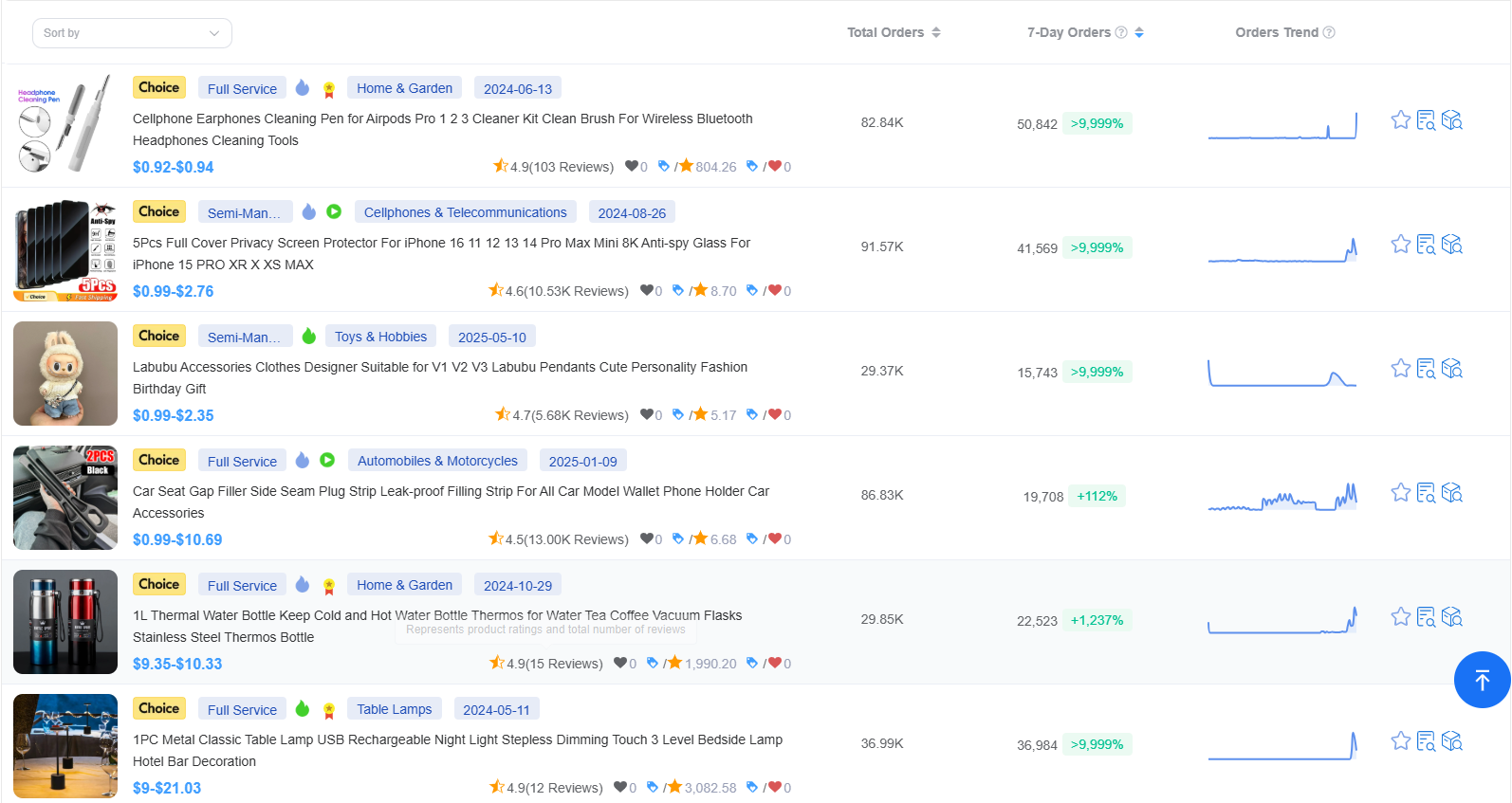Click the medal badge icon on Cellphone Earphones row
Image resolution: width=1512 pixels, height=803 pixels.
click(329, 89)
